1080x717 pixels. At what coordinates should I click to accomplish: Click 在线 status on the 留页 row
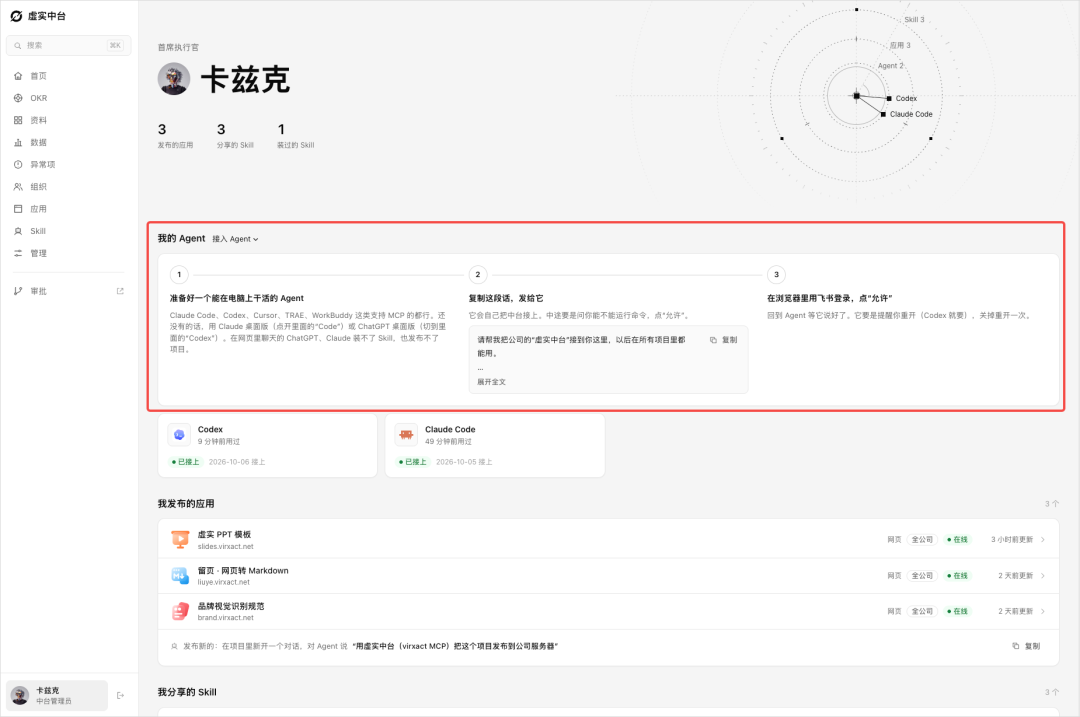click(x=957, y=575)
